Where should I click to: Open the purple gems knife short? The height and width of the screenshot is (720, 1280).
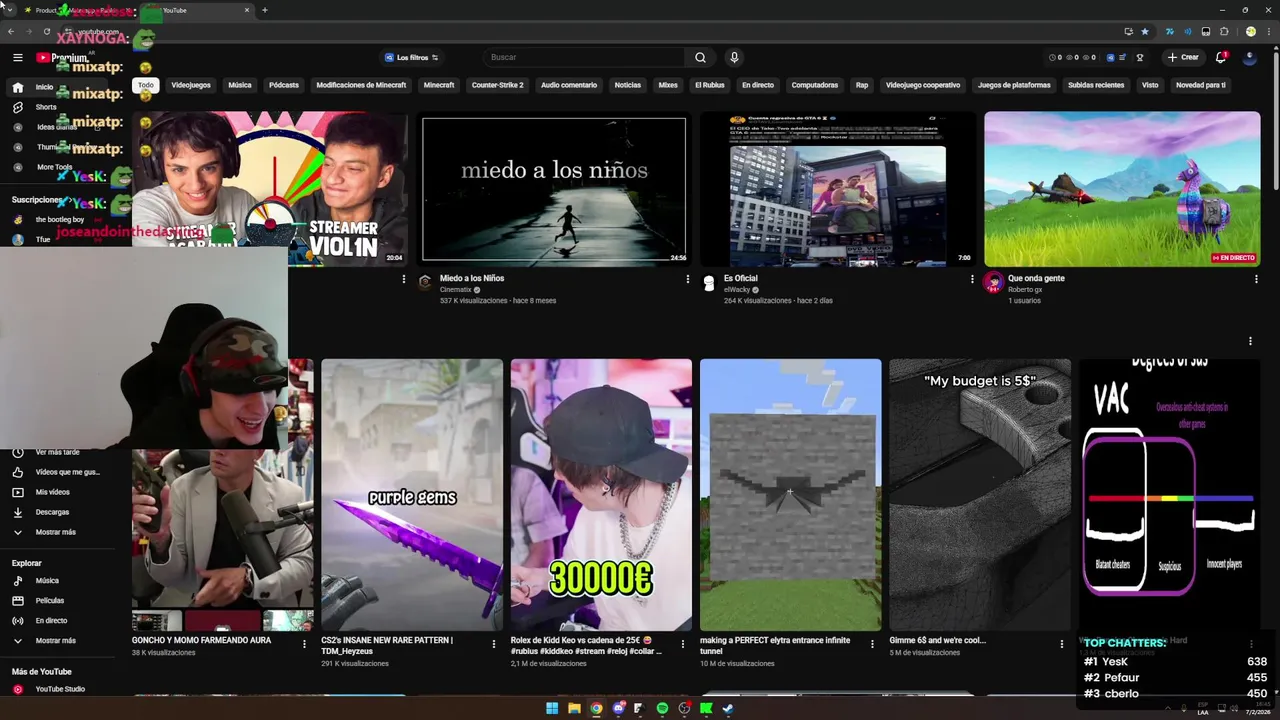pyautogui.click(x=412, y=495)
